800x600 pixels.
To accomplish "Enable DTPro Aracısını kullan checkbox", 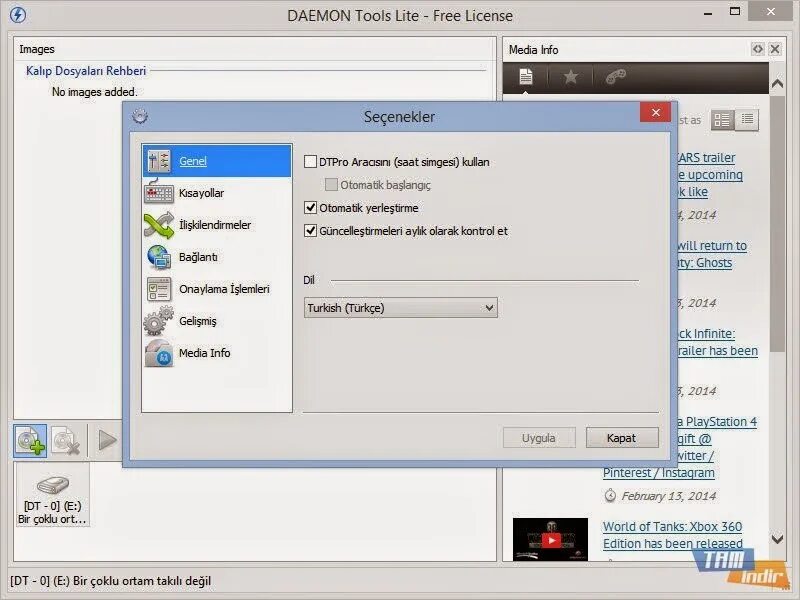I will pos(310,162).
